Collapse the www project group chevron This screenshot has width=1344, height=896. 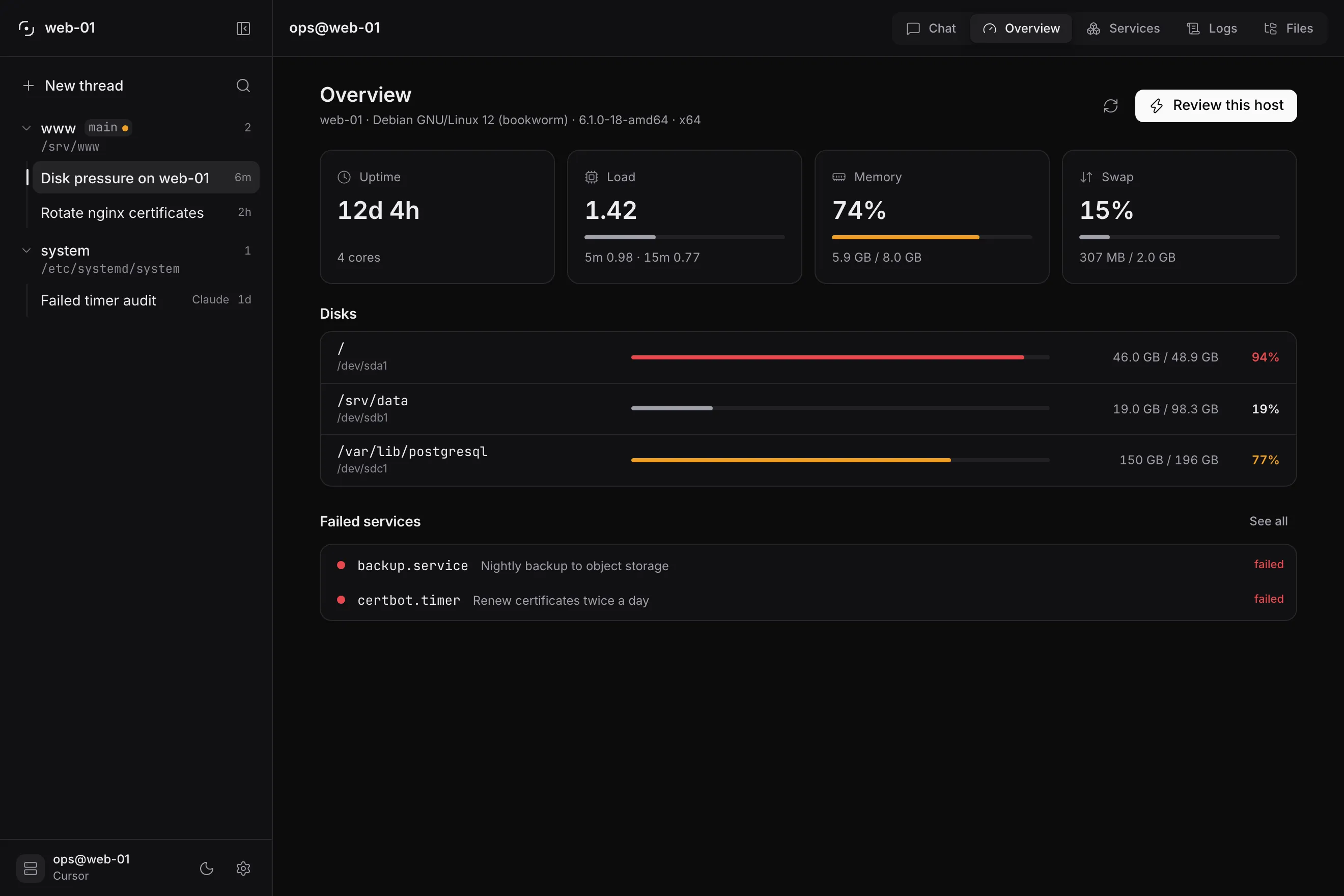(x=26, y=128)
